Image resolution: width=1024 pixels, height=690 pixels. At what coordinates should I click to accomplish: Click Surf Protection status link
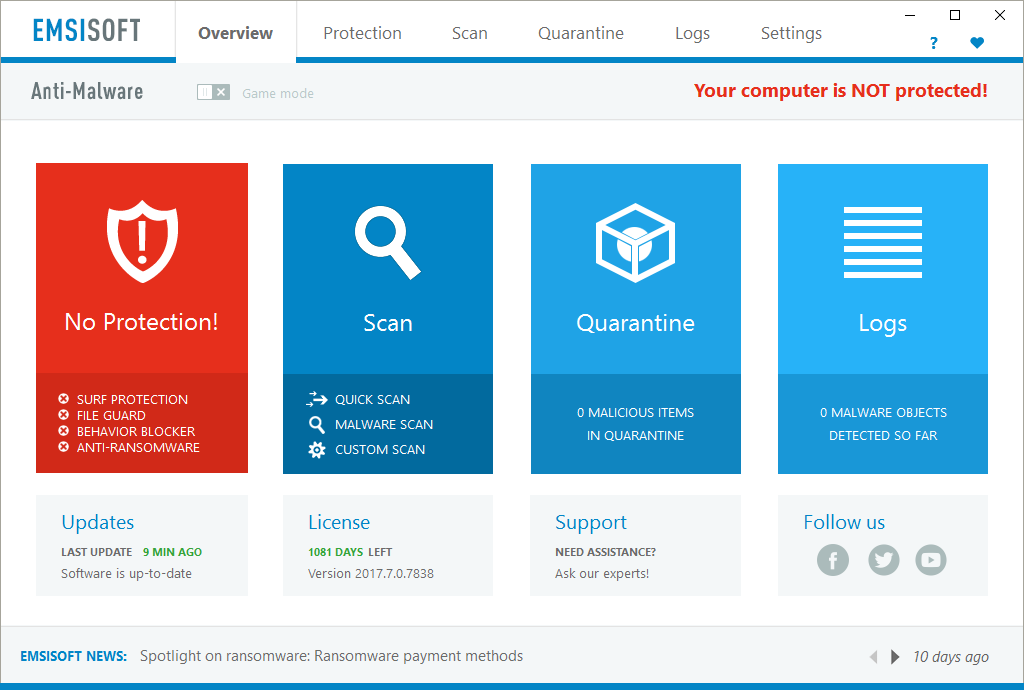coord(132,400)
